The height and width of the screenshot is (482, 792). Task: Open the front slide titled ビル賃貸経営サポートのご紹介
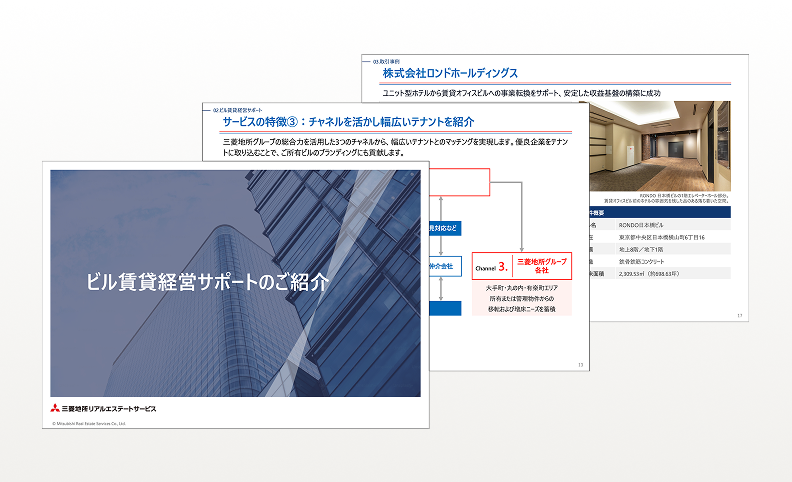click(236, 295)
